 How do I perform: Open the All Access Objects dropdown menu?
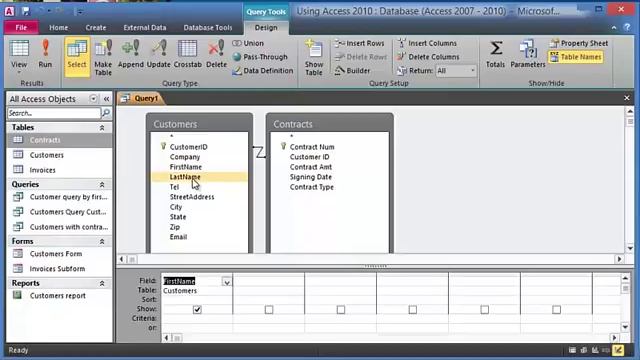(x=93, y=99)
